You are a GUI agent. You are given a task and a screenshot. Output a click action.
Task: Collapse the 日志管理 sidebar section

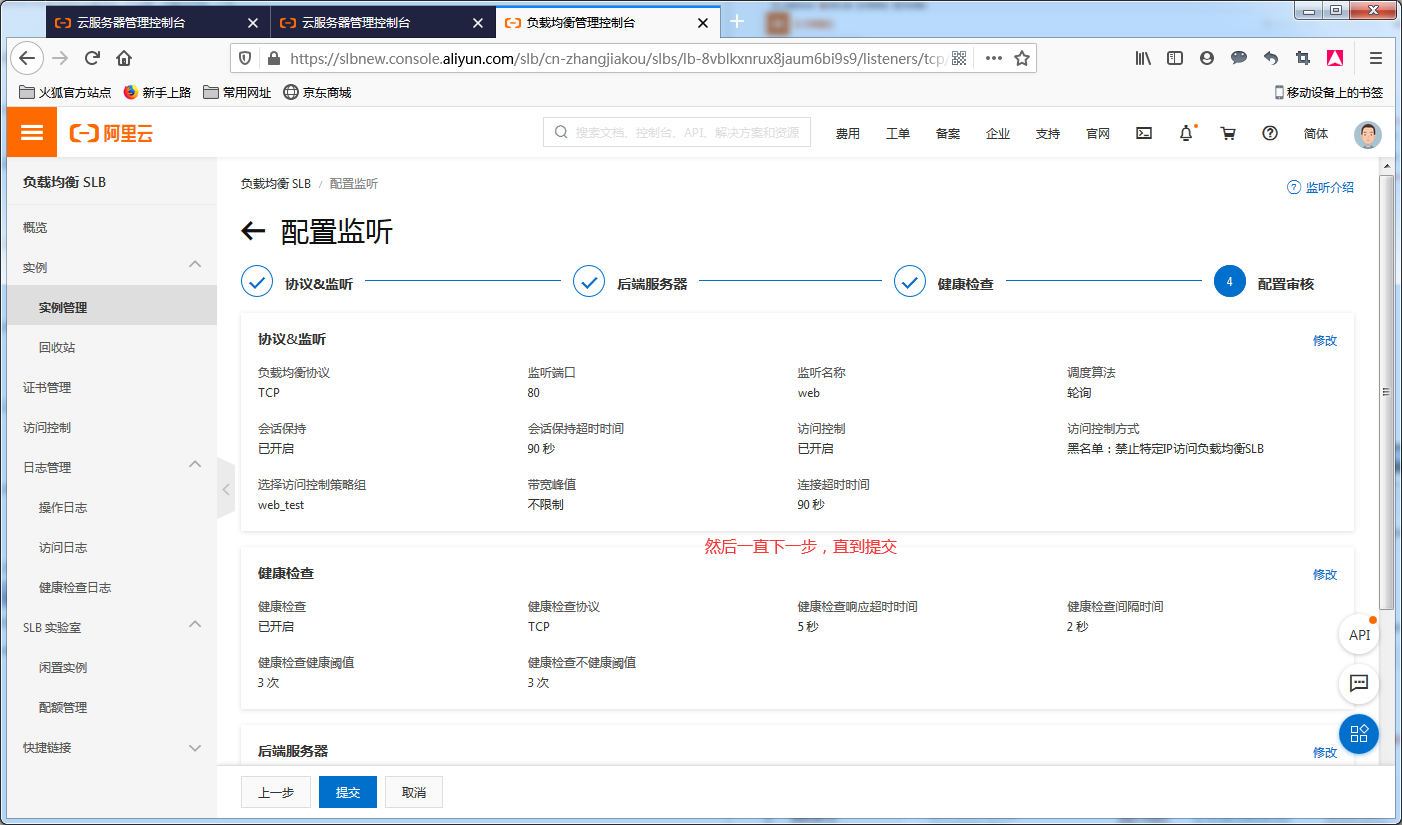[193, 463]
